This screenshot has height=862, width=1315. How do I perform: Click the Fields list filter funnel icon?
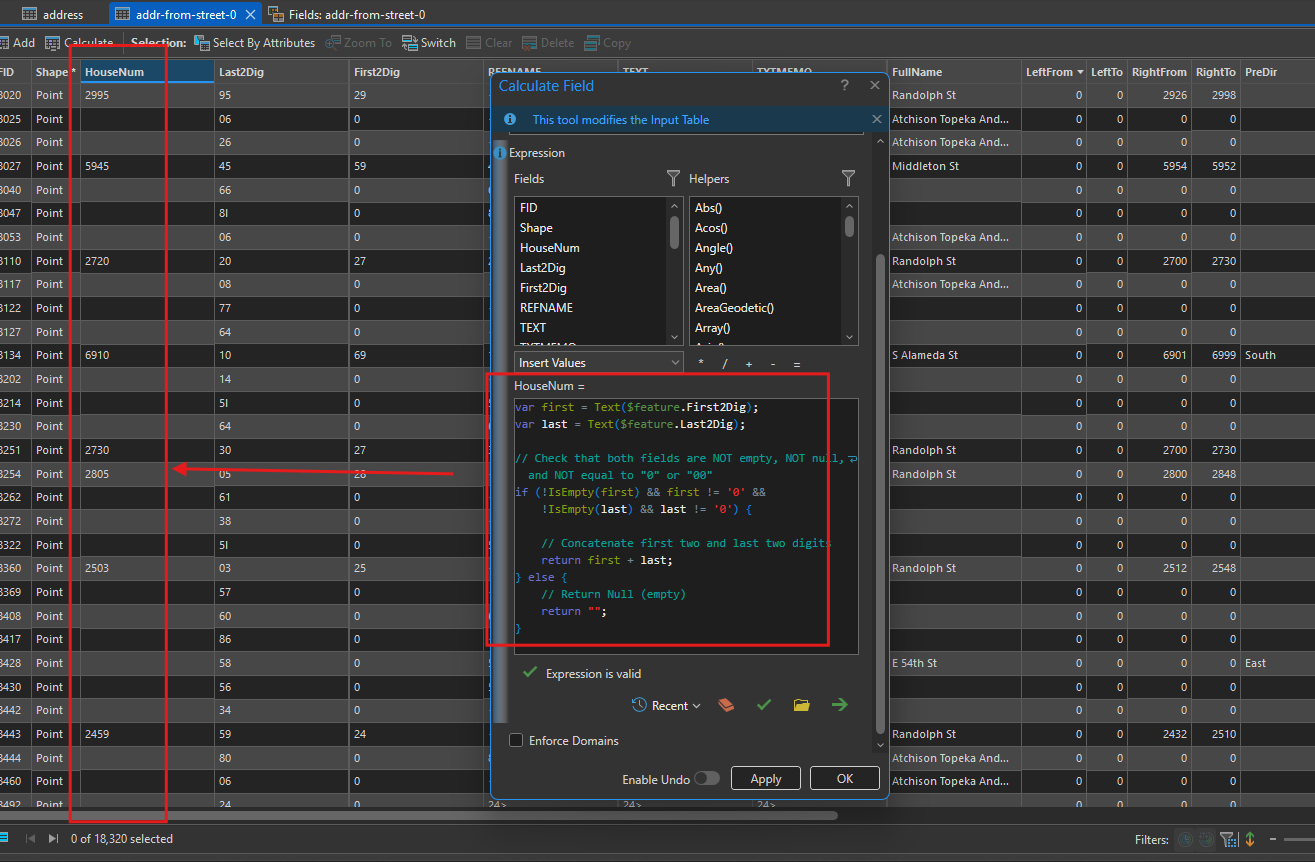click(673, 178)
